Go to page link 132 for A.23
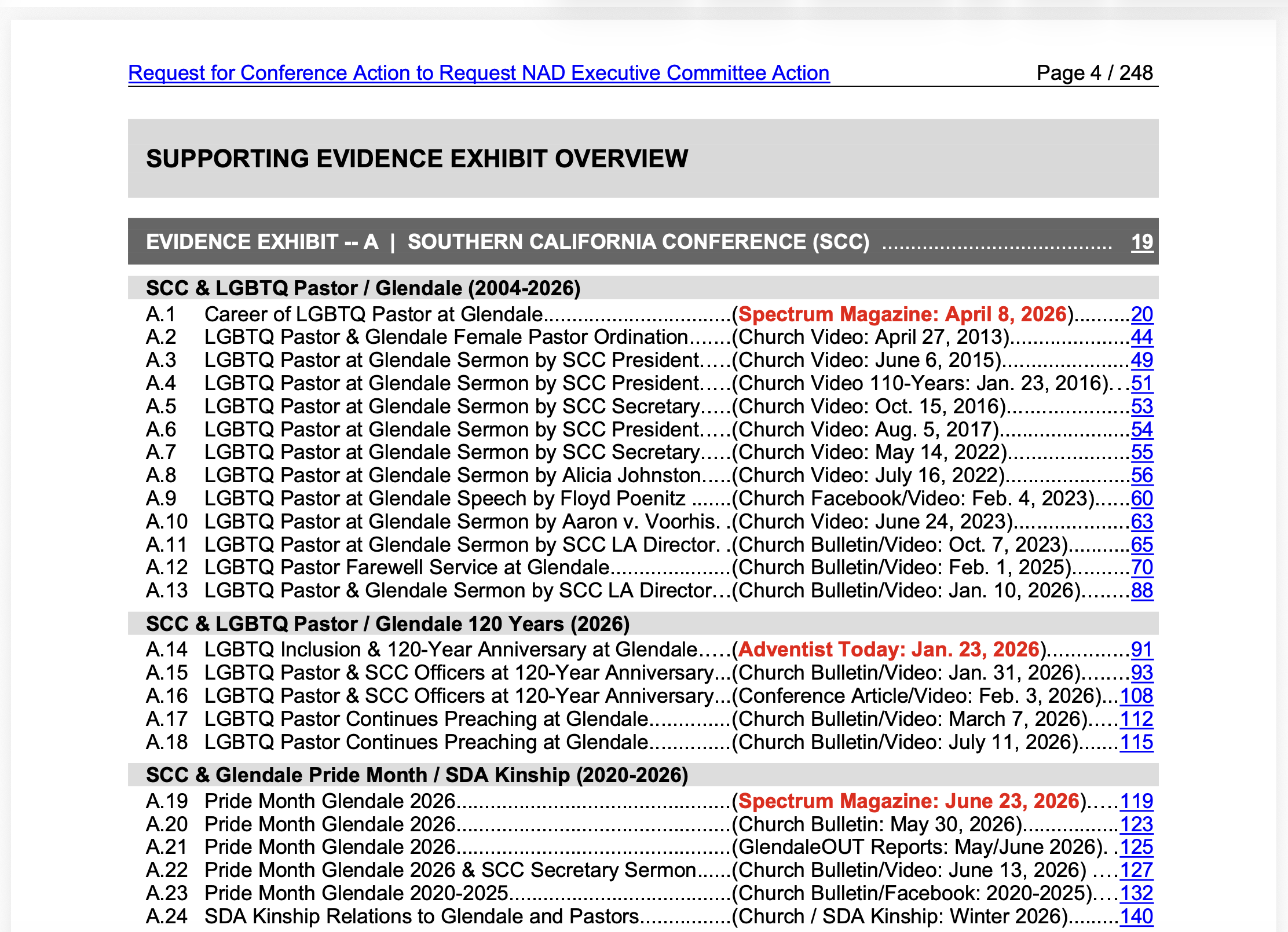Image resolution: width=1288 pixels, height=932 pixels. pos(1136,893)
